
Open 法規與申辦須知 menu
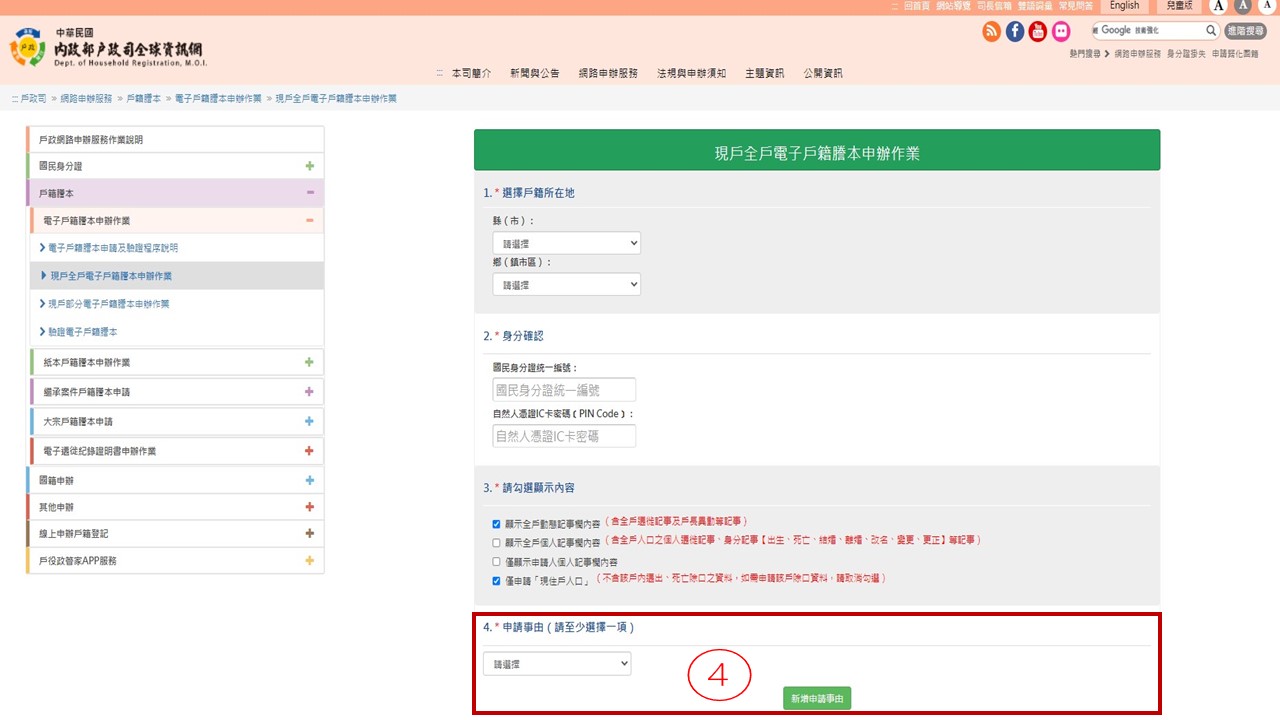tap(691, 73)
